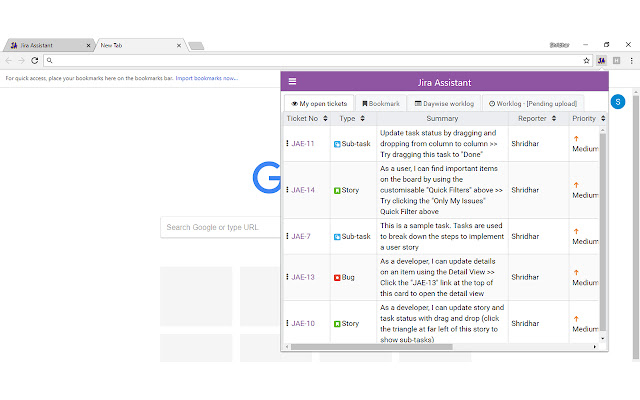Image resolution: width=640 pixels, height=400 pixels.
Task: Sort by Reporter column
Action: [554, 118]
